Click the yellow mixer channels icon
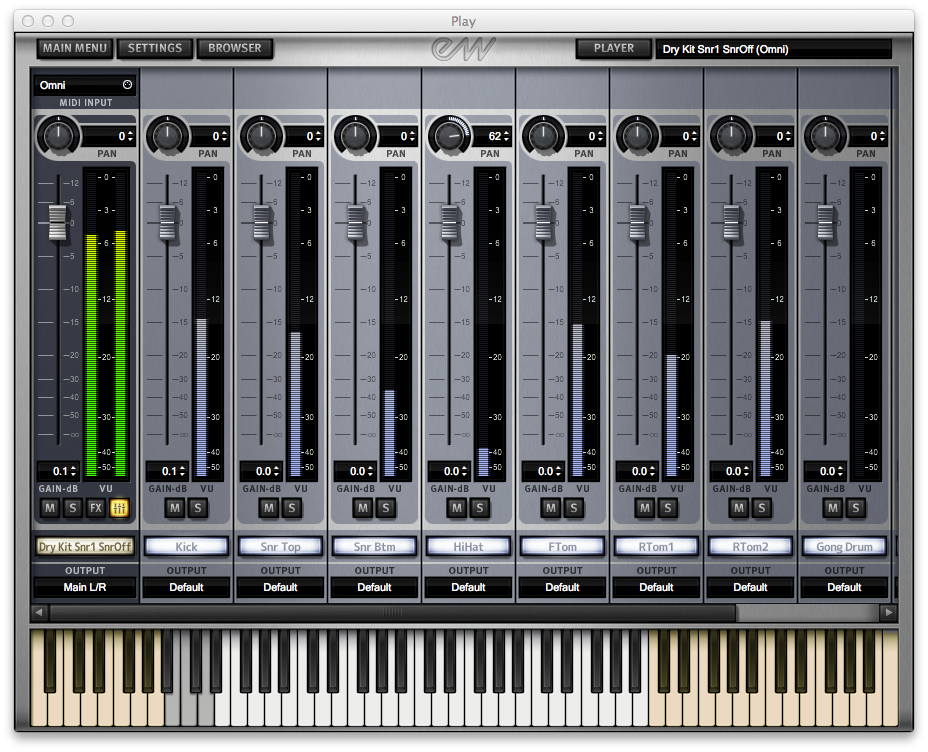This screenshot has width=928, height=752. pos(120,508)
